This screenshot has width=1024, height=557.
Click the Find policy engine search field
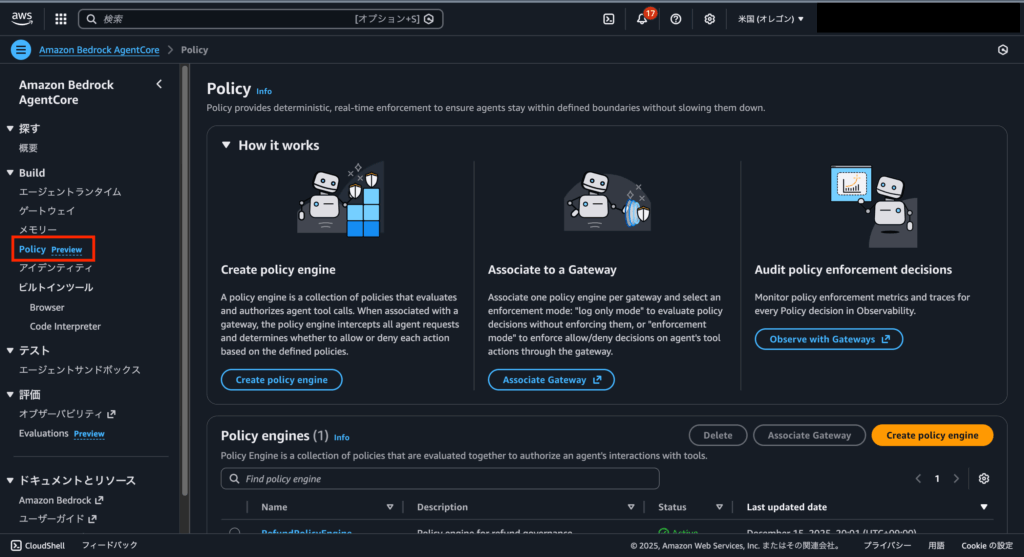tap(440, 479)
